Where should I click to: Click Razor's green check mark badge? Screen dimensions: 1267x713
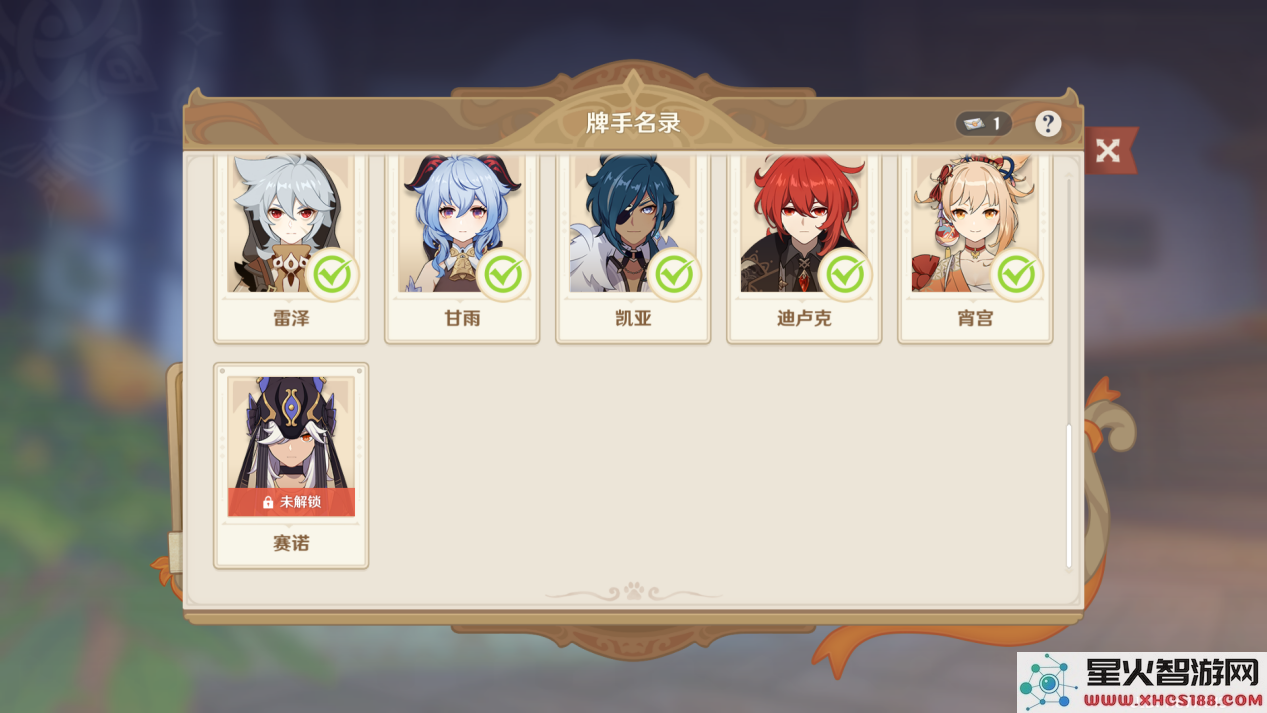[333, 274]
